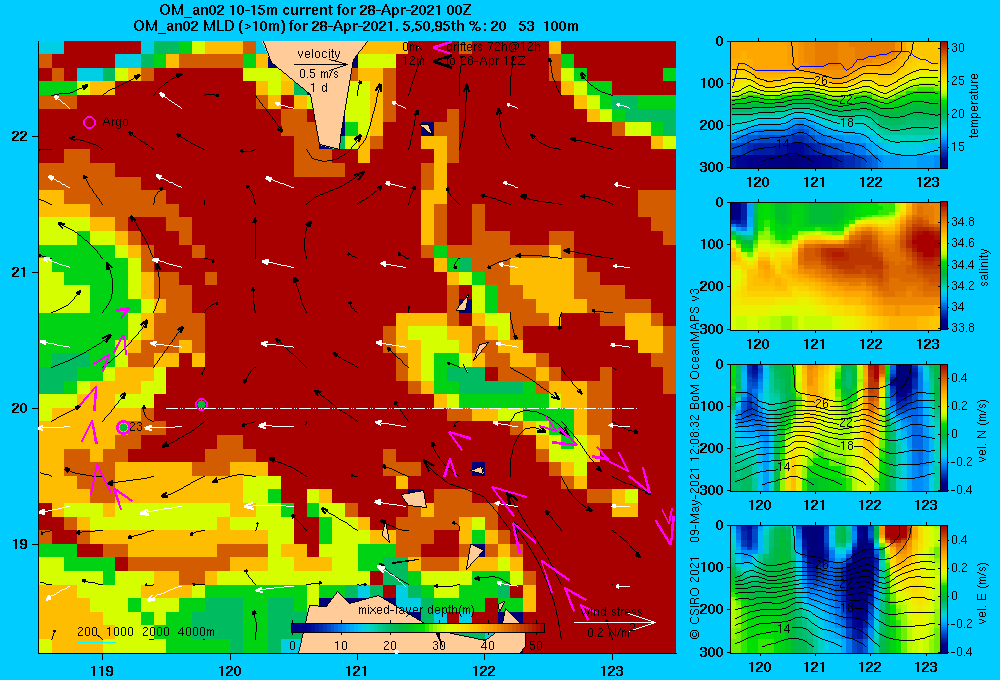Screen dimensions: 1000x680
Task: Click the vertical "salinity" axis label
Action: tap(984, 267)
